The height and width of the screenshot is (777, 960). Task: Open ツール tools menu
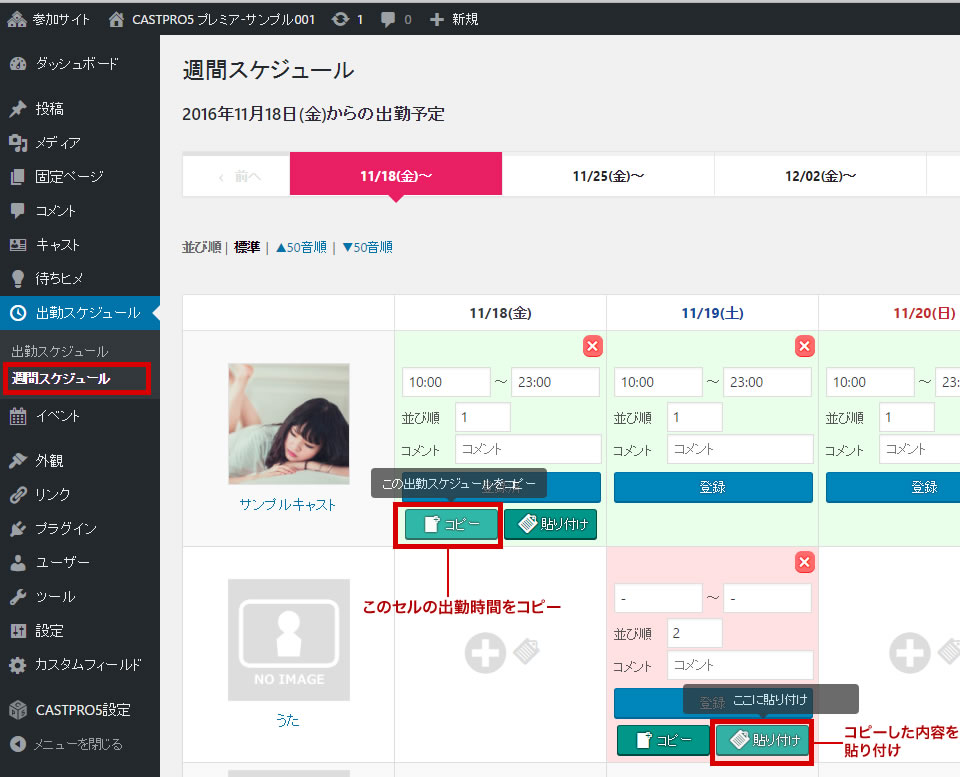pyautogui.click(x=80, y=596)
